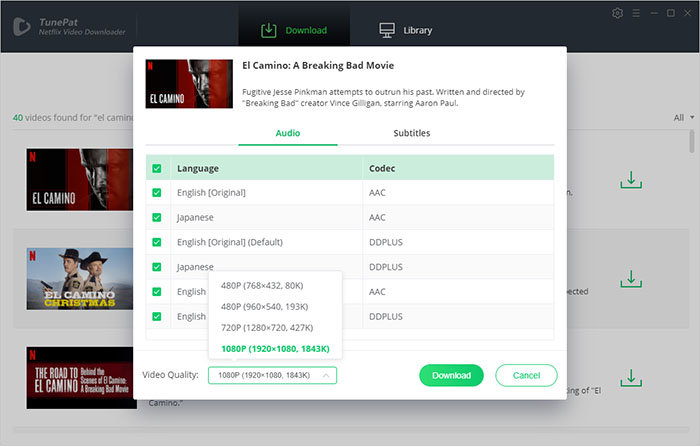Screen dimensions: 700x446
Task: Uncheck English [Original] (Default) DDPLUS track
Action: (157, 242)
